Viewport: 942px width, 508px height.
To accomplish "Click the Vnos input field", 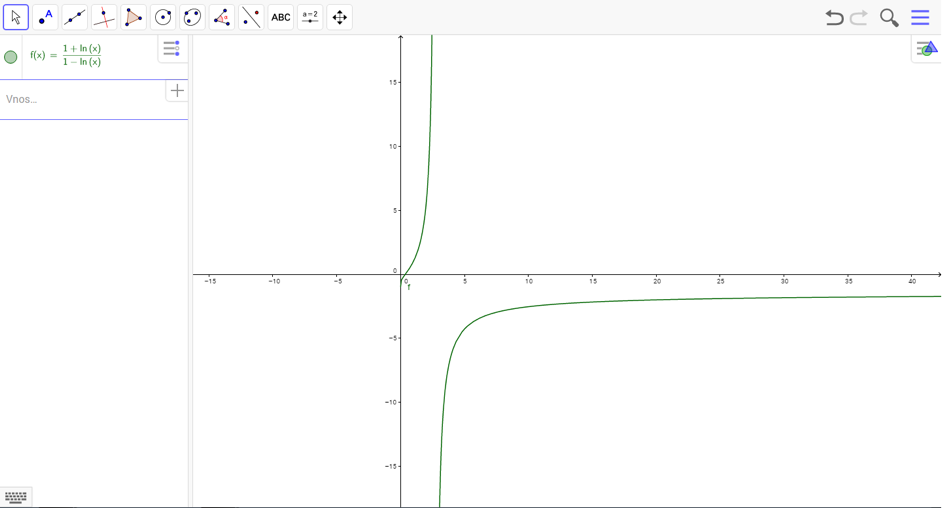I will tap(80, 99).
